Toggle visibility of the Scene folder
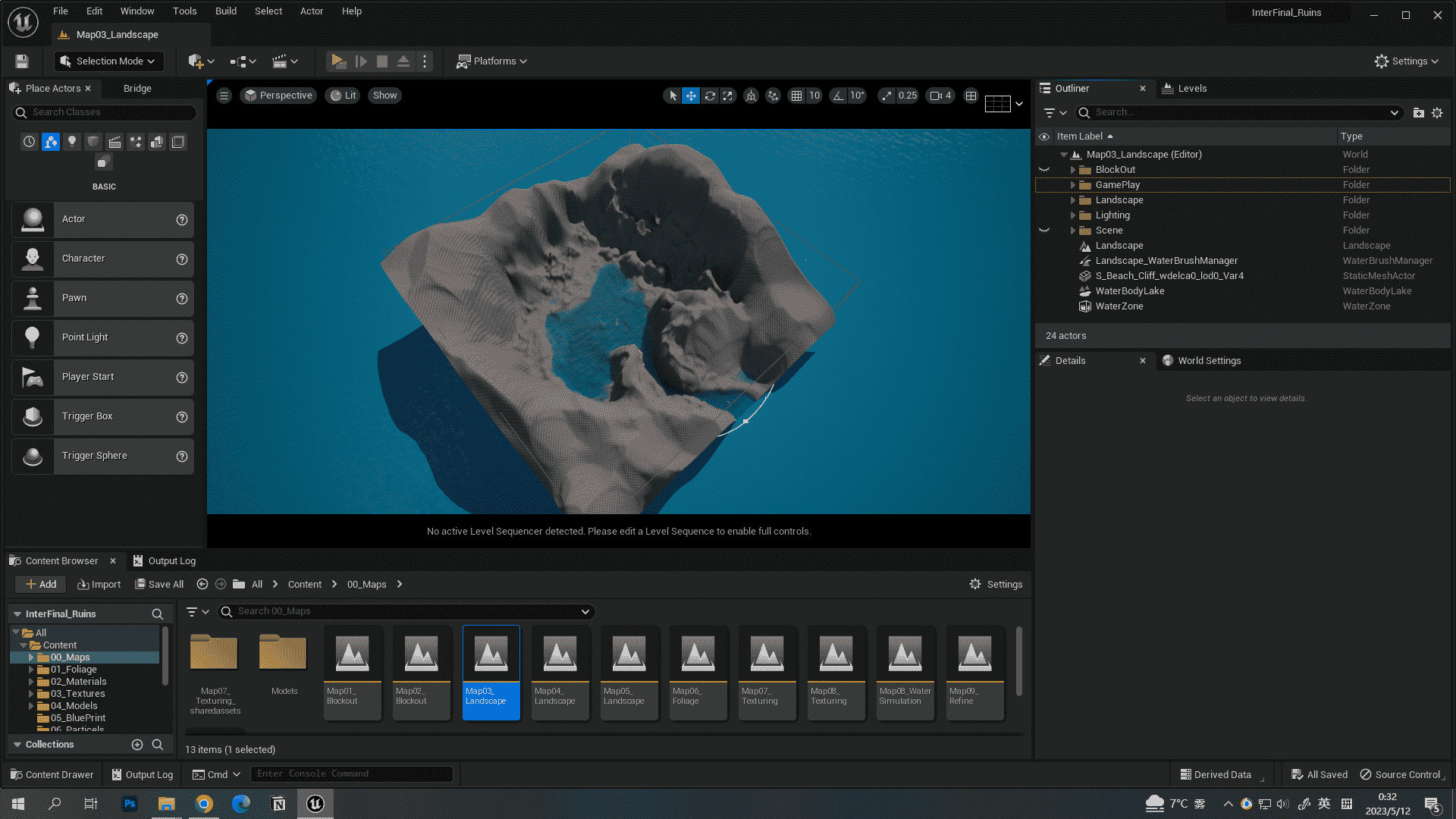 pyautogui.click(x=1045, y=230)
